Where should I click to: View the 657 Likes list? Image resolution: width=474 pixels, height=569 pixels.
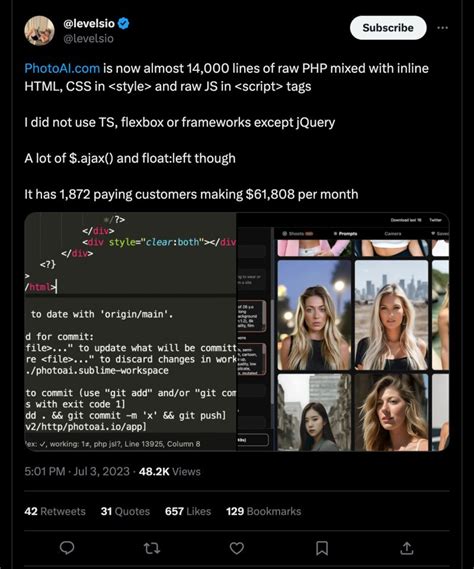point(188,511)
